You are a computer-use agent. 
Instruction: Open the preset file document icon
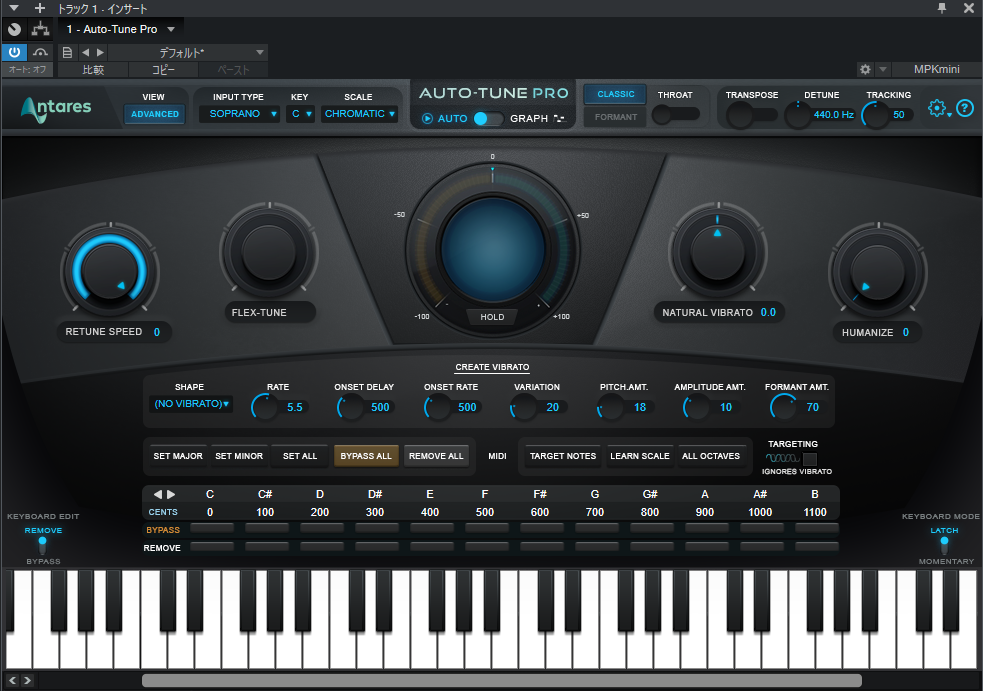click(67, 52)
